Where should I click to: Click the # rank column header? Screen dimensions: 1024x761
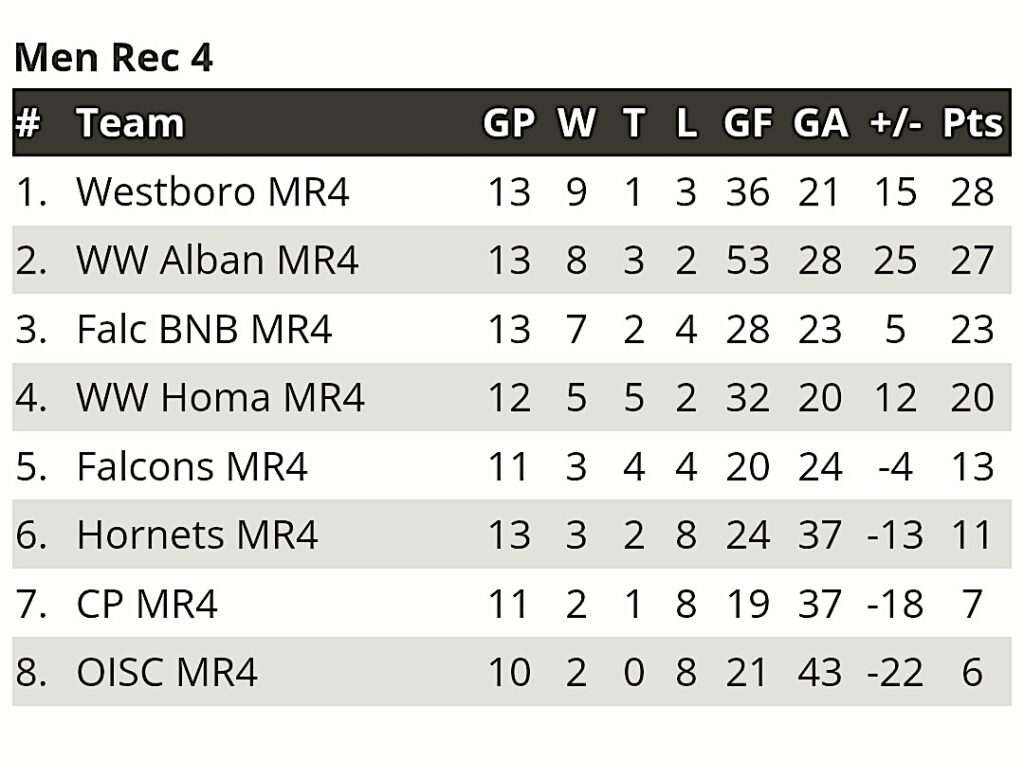coord(28,123)
